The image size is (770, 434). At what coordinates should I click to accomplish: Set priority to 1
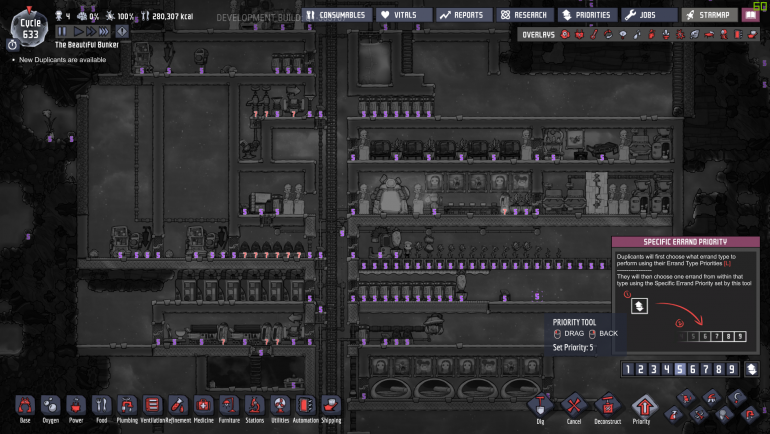tap(628, 369)
